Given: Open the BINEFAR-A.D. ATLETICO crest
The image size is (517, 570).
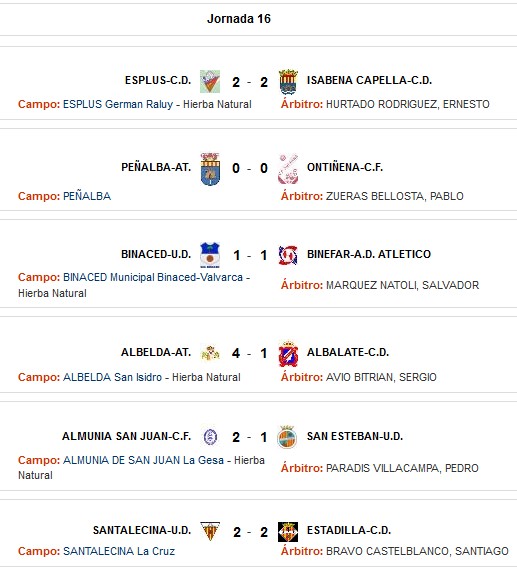Looking at the screenshot, I should [x=288, y=255].
